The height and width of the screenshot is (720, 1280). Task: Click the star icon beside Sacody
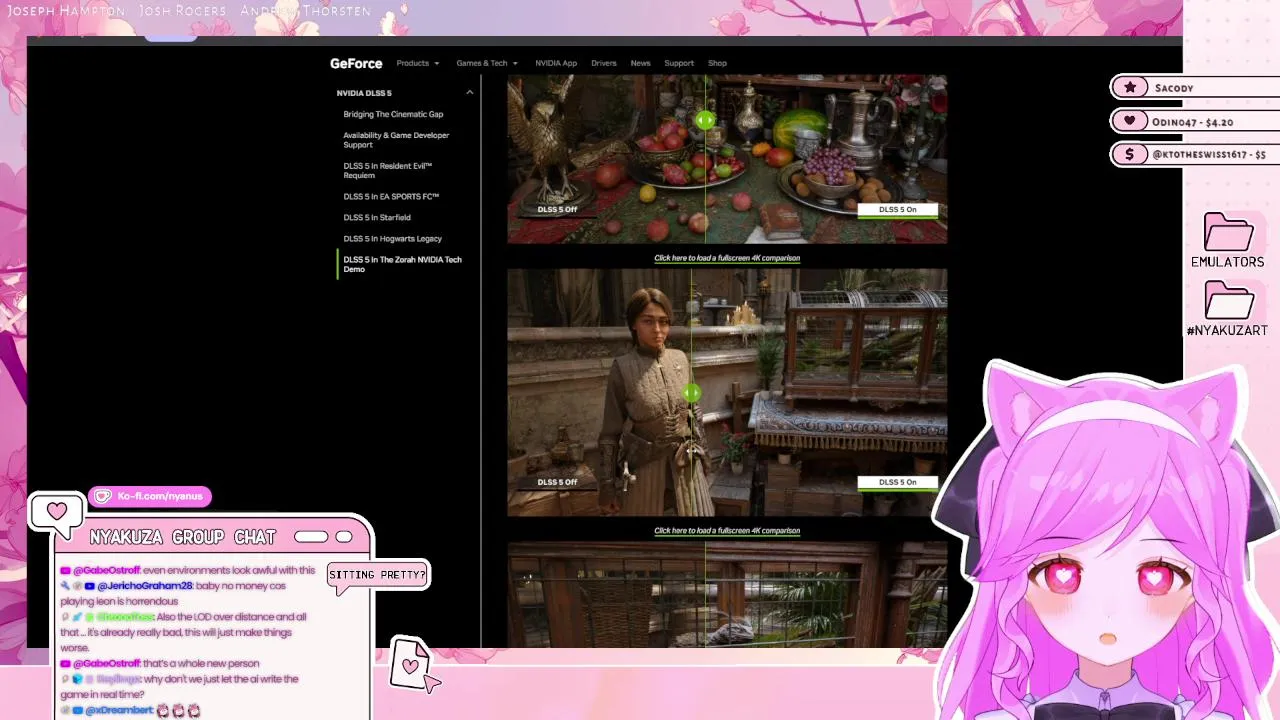(x=1130, y=88)
